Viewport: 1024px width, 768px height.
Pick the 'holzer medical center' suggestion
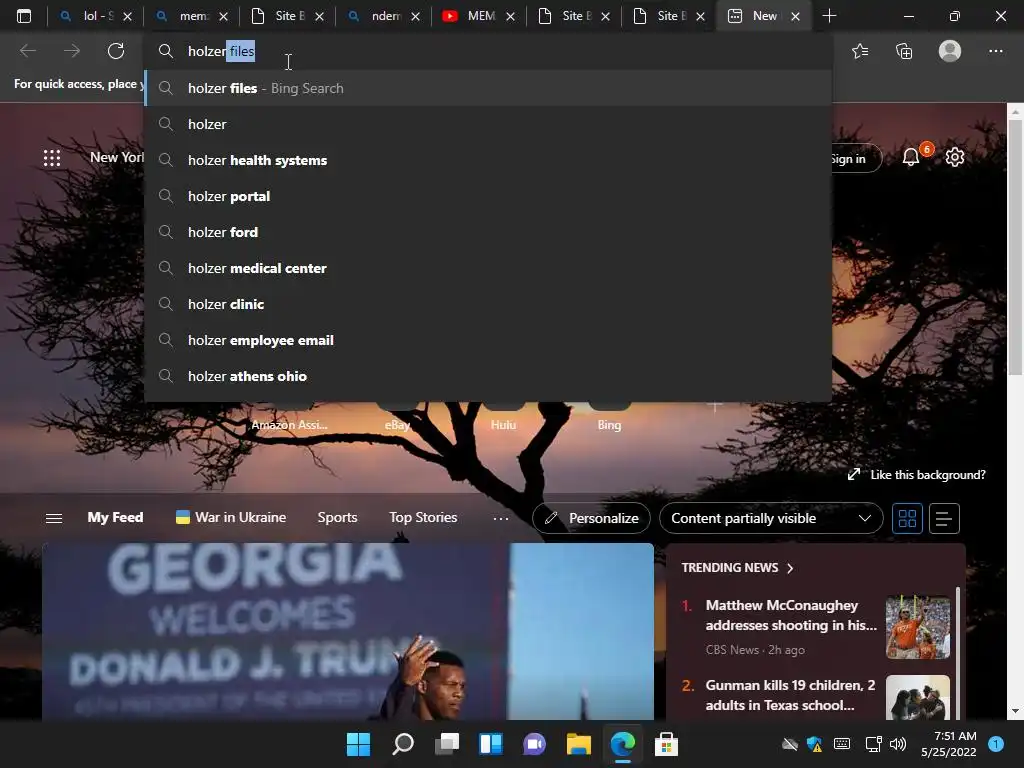[488, 268]
